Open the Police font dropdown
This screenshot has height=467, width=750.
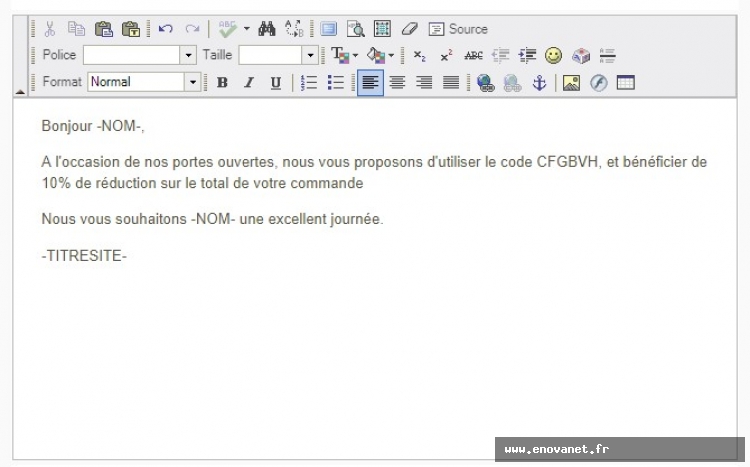pyautogui.click(x=188, y=55)
